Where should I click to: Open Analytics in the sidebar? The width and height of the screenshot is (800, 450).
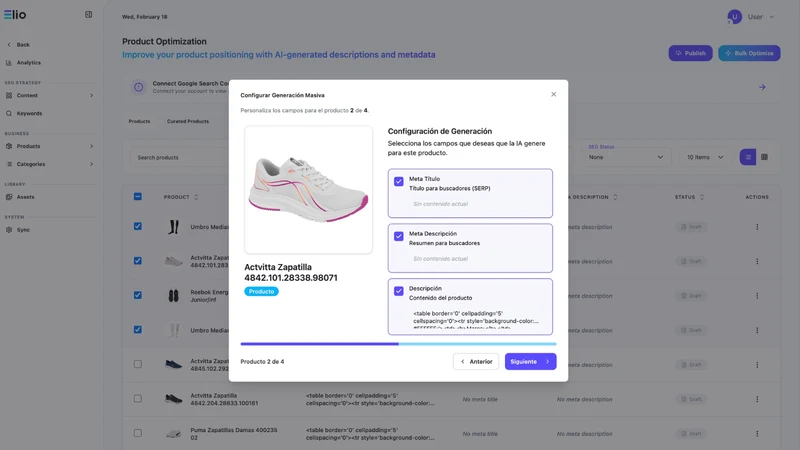[29, 63]
